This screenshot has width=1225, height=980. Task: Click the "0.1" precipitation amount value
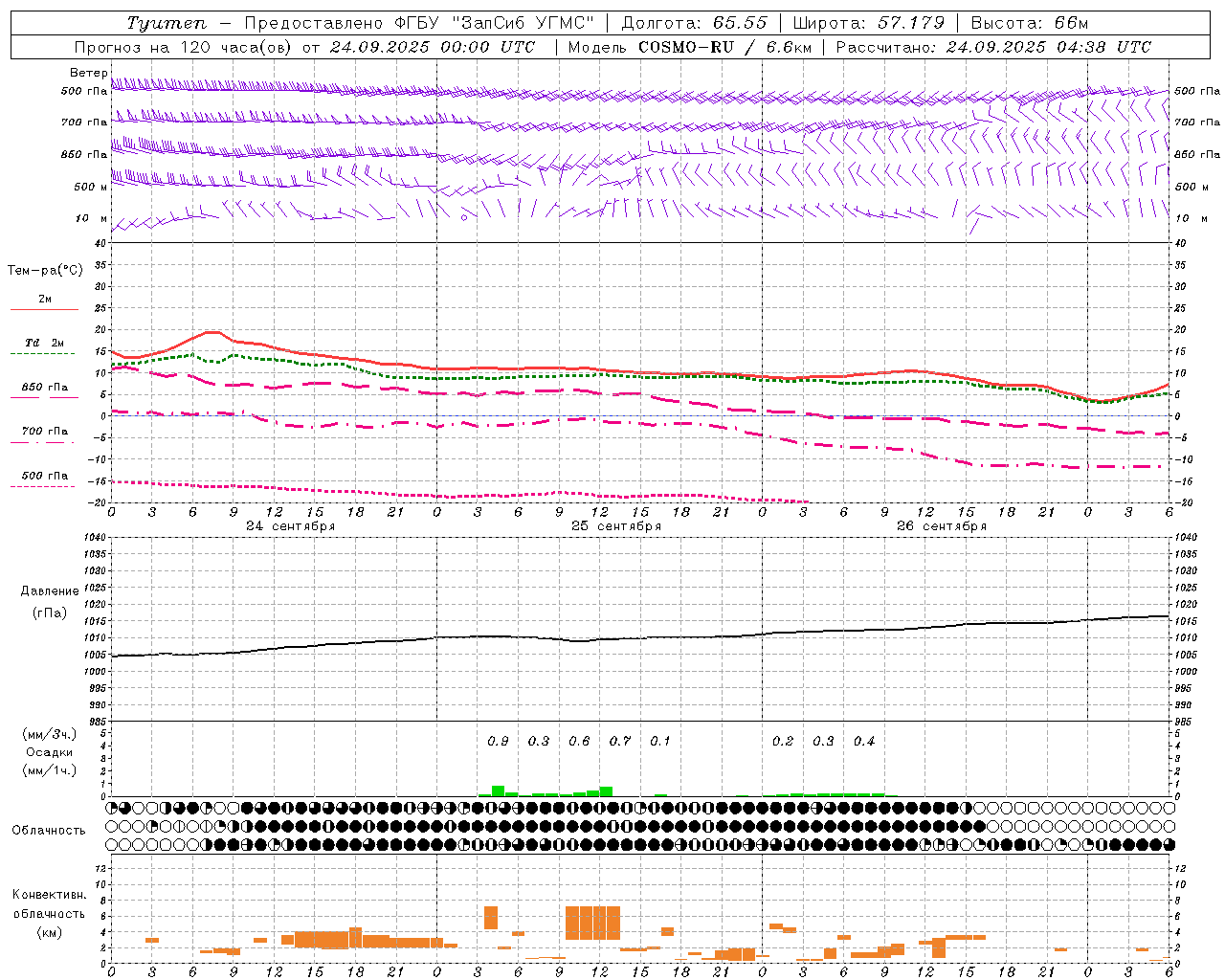tap(660, 741)
